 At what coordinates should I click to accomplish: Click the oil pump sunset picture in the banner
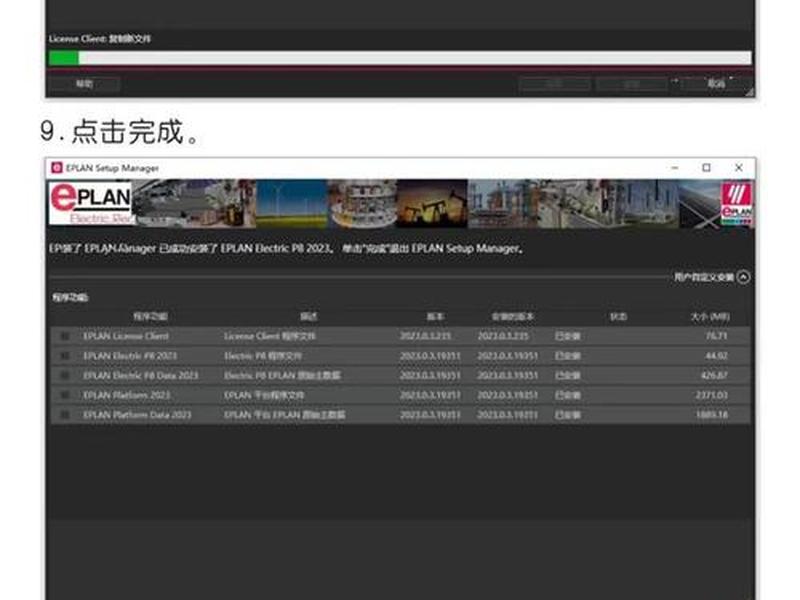[x=432, y=204]
